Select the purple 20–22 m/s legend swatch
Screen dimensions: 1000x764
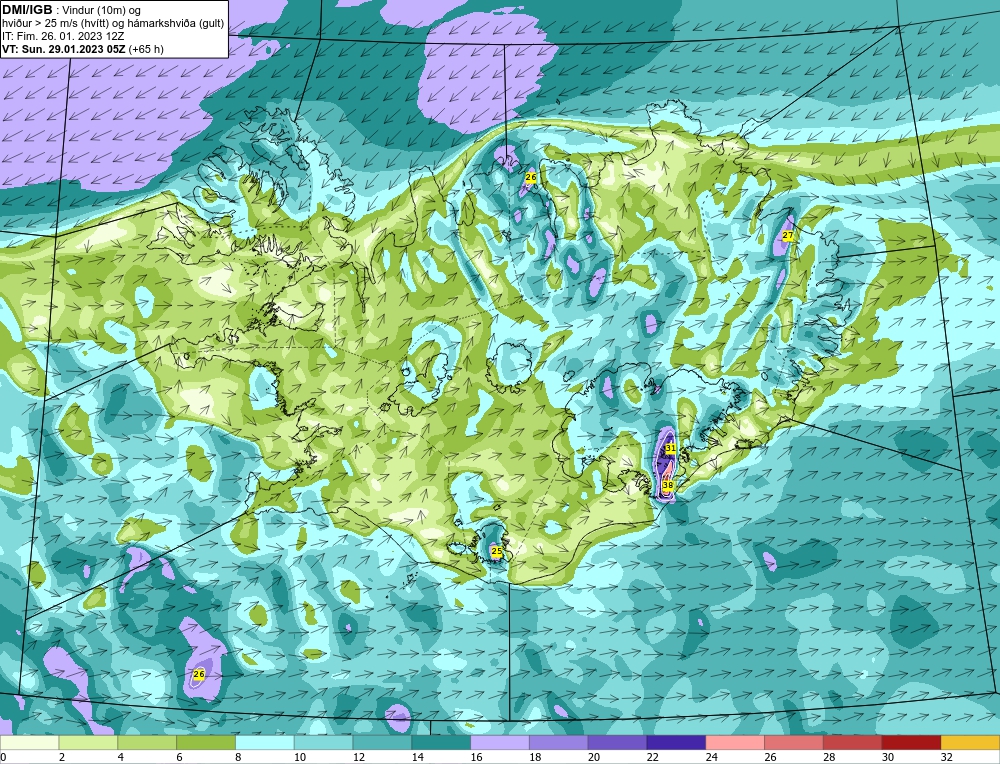pos(617,742)
